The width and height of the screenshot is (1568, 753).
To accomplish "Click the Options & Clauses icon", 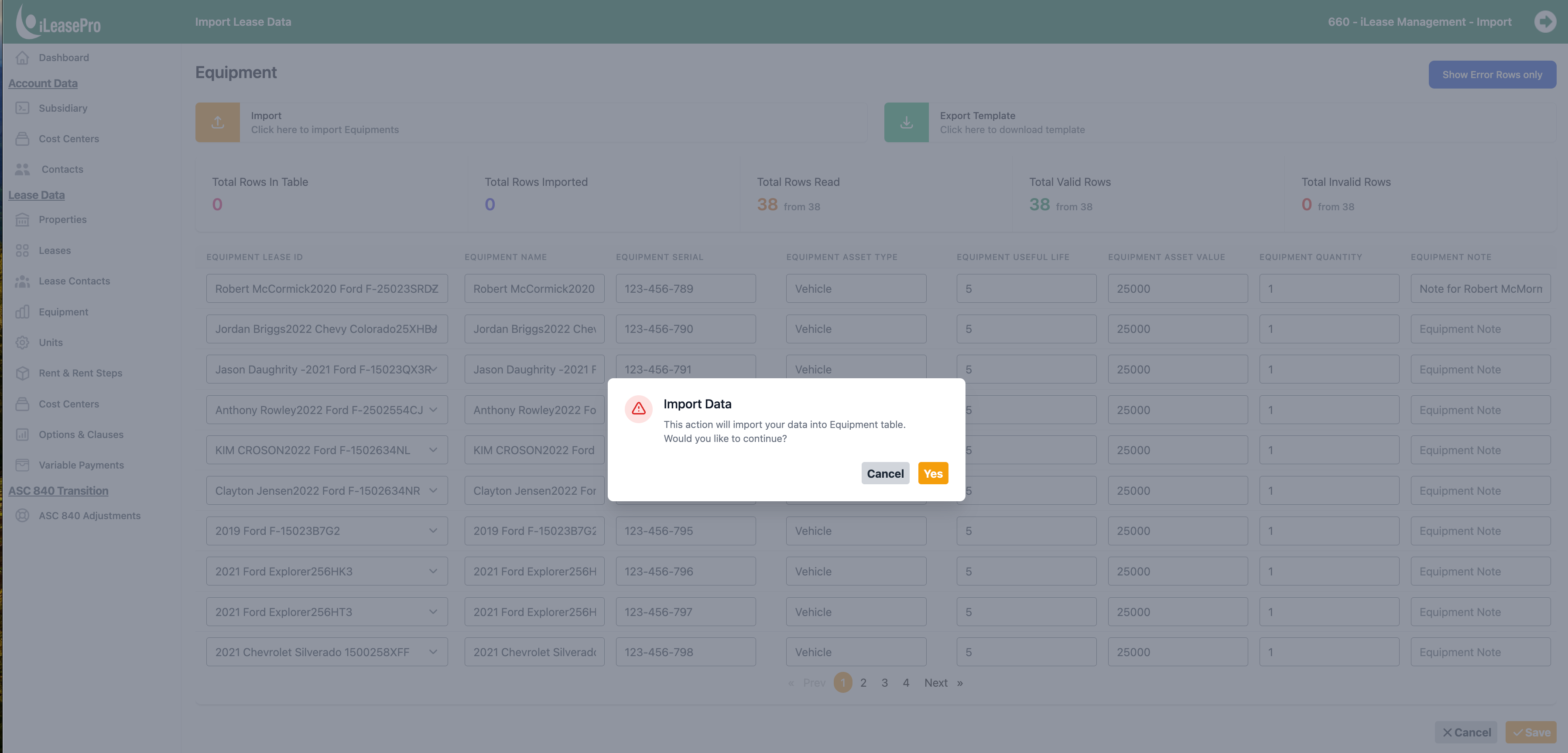I will [23, 435].
